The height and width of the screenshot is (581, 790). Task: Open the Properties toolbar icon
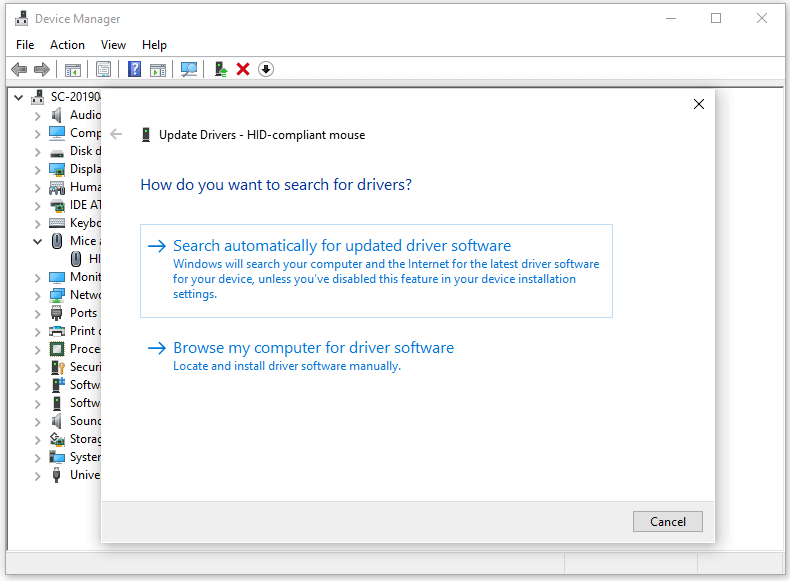click(x=103, y=70)
